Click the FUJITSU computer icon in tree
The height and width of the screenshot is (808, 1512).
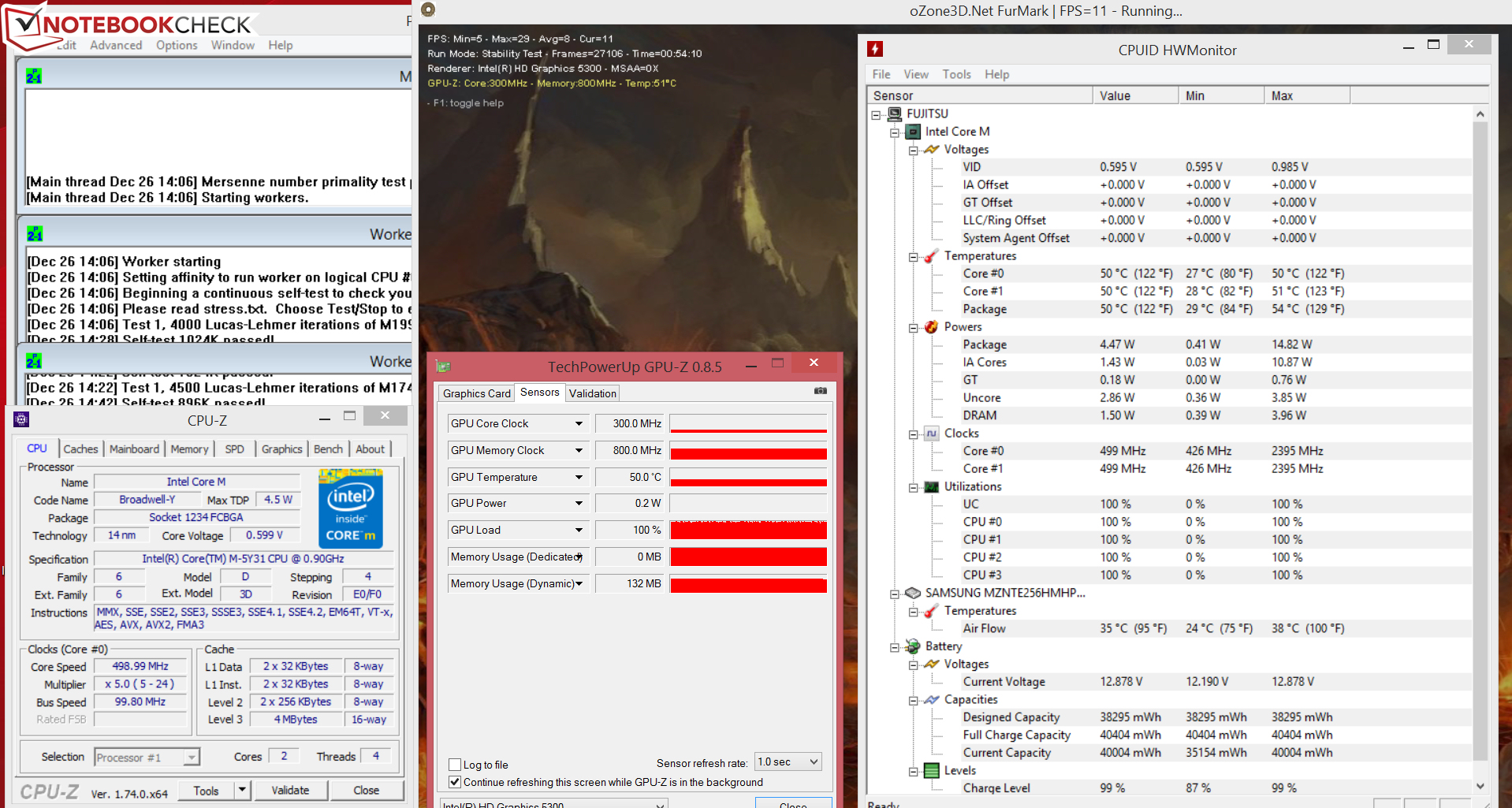pyautogui.click(x=895, y=114)
